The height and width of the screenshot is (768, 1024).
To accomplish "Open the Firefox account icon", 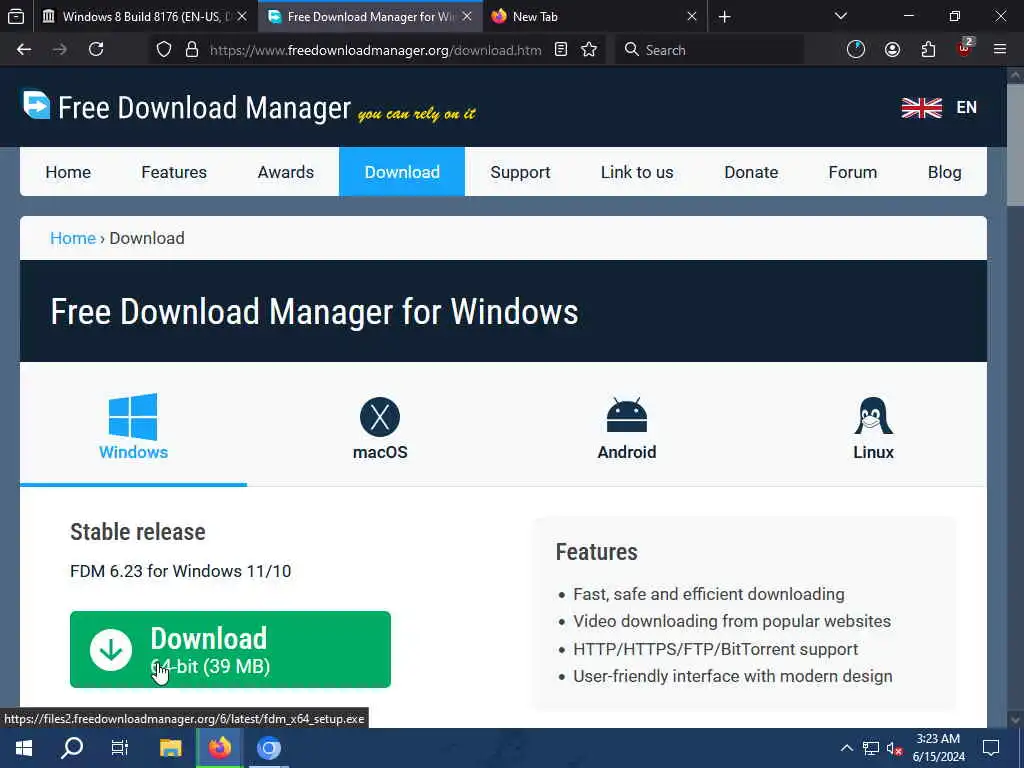I will tap(892, 50).
